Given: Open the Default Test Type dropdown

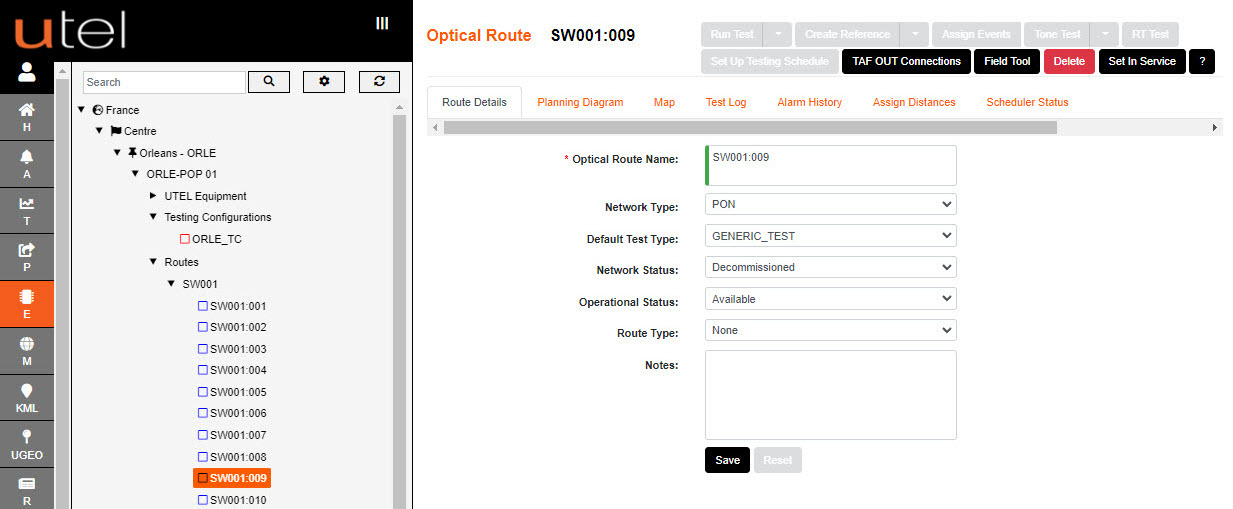Looking at the screenshot, I should 830,236.
